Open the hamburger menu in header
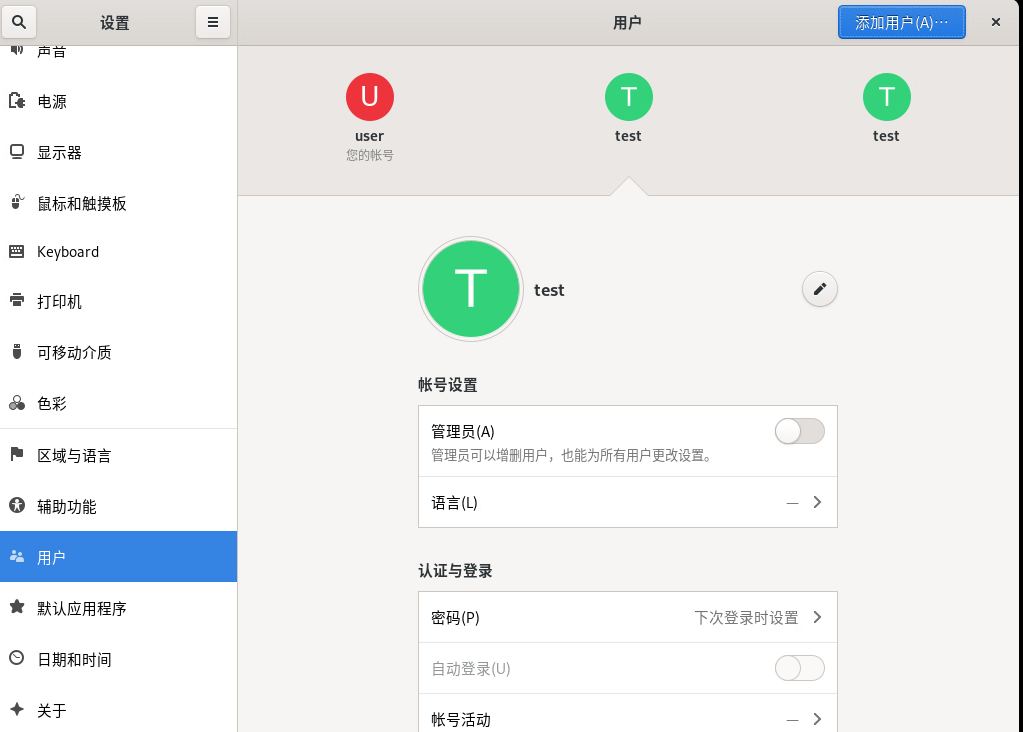Viewport: 1023px width, 732px height. (x=213, y=22)
